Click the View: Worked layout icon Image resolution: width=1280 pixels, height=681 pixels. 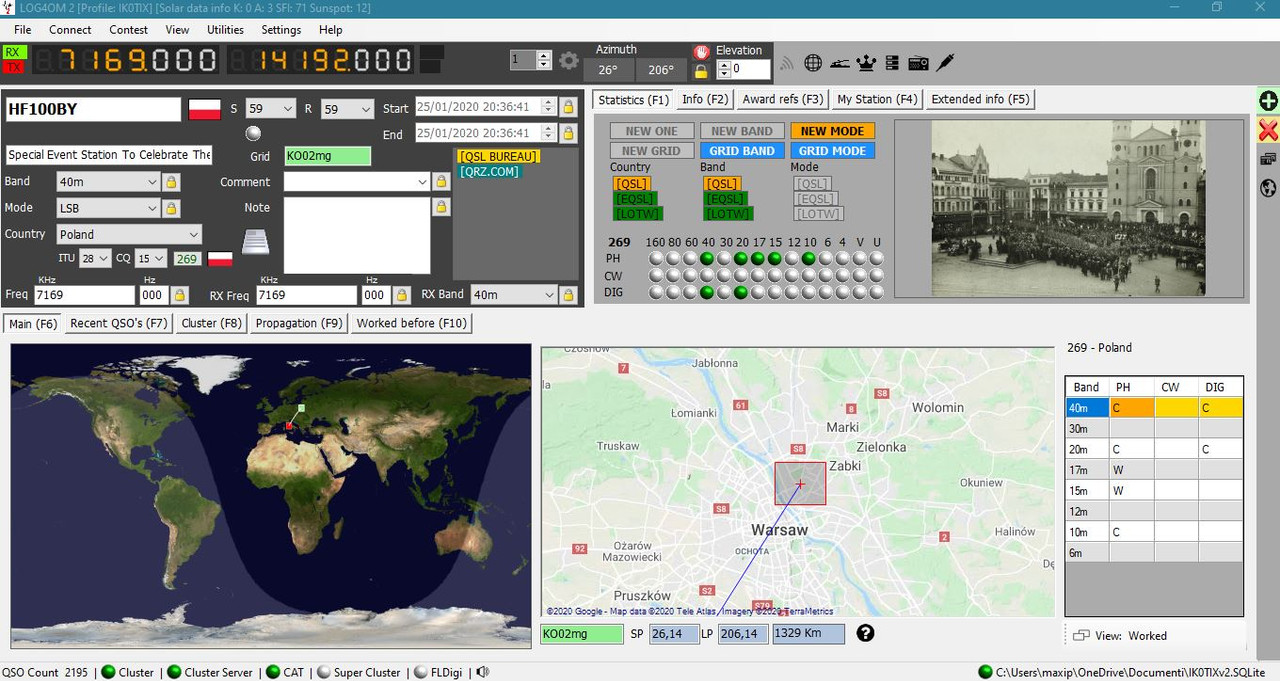click(x=1081, y=635)
